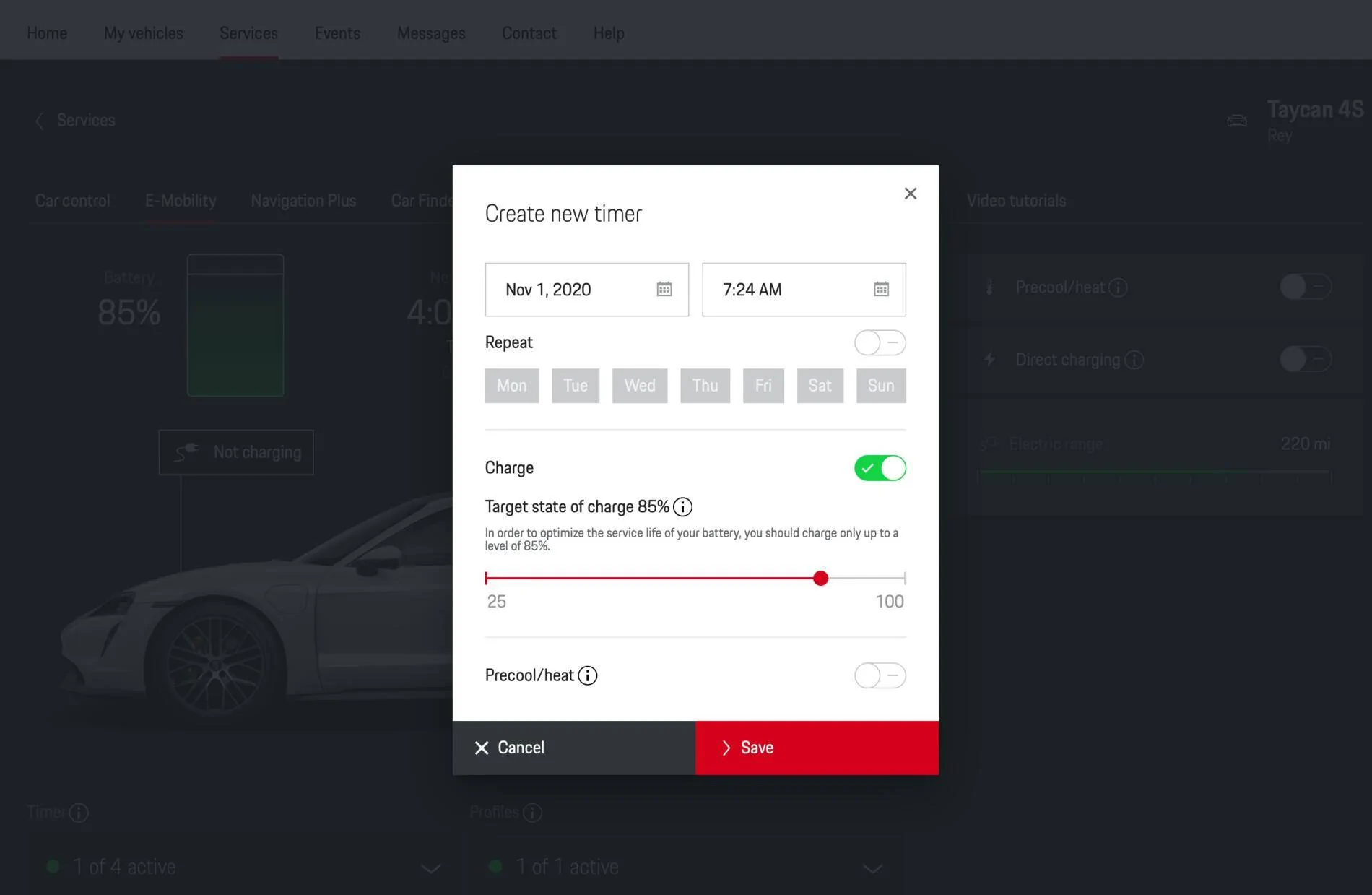
Task: Switch to the Navigation Plus tab
Action: pyautogui.click(x=303, y=201)
